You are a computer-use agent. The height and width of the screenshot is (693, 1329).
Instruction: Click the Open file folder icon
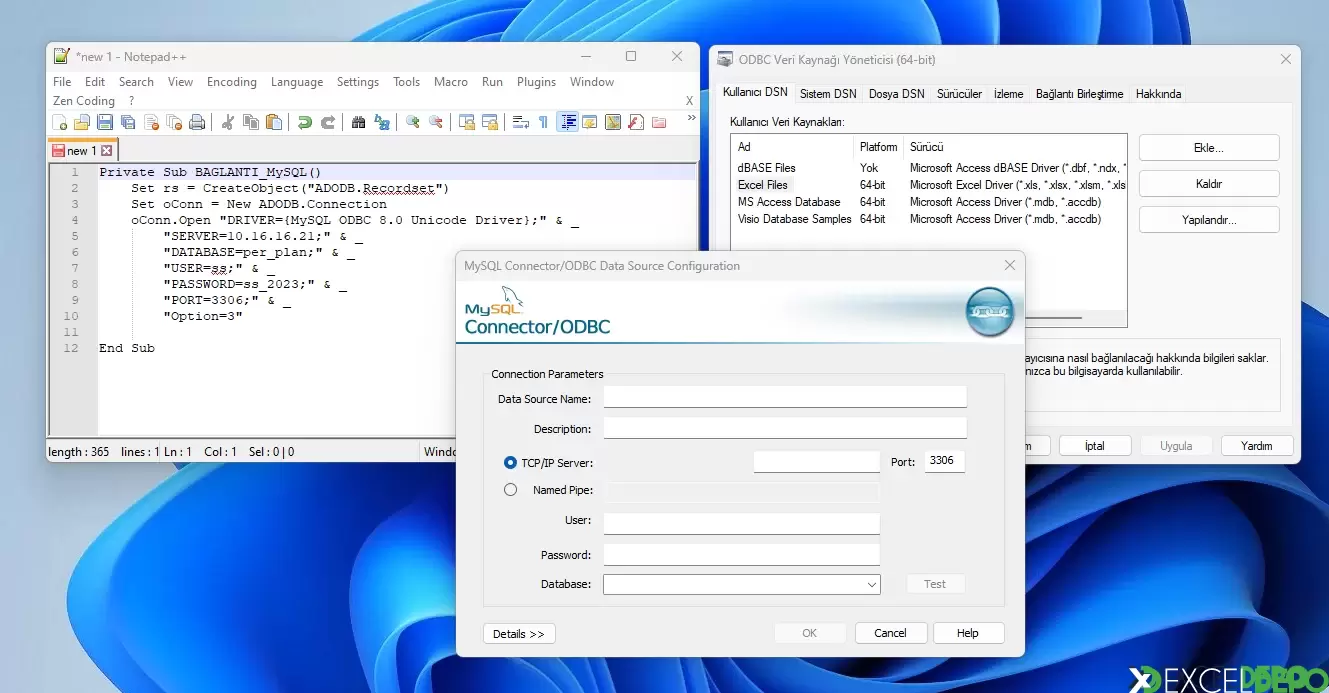click(82, 123)
